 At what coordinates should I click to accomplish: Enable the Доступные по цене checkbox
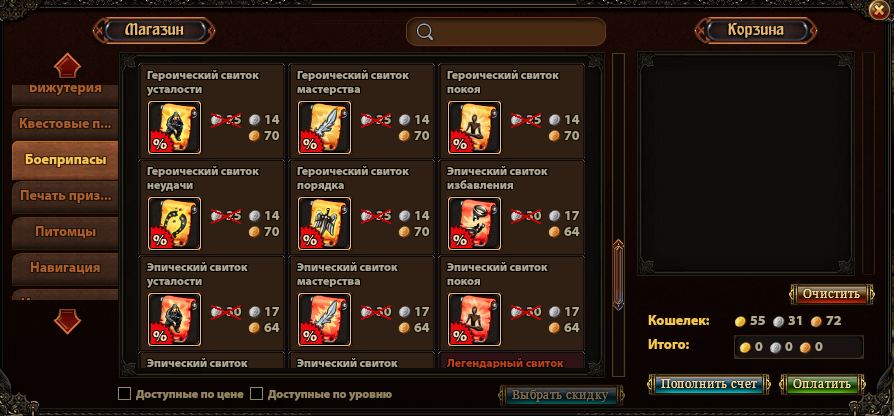(x=124, y=394)
